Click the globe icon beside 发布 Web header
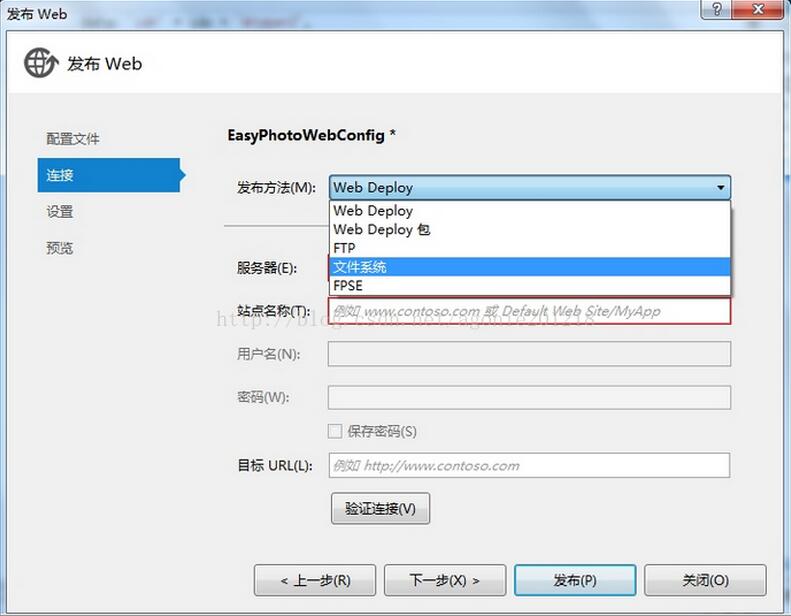 point(41,63)
